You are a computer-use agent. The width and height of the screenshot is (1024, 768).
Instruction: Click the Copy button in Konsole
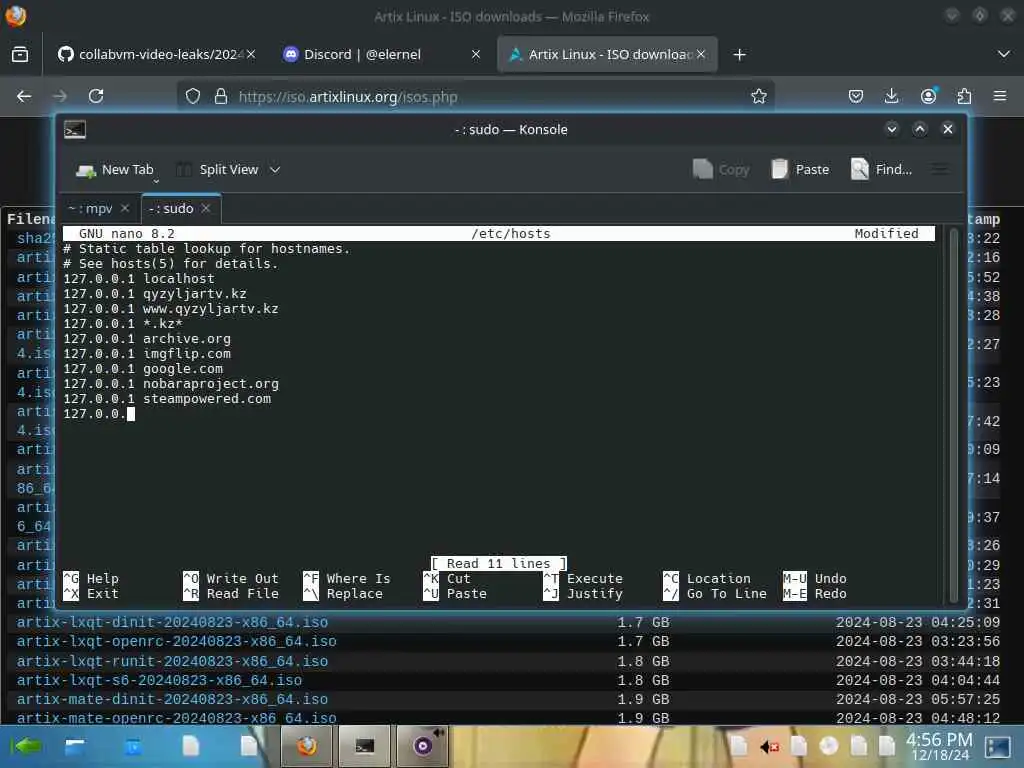tap(721, 170)
